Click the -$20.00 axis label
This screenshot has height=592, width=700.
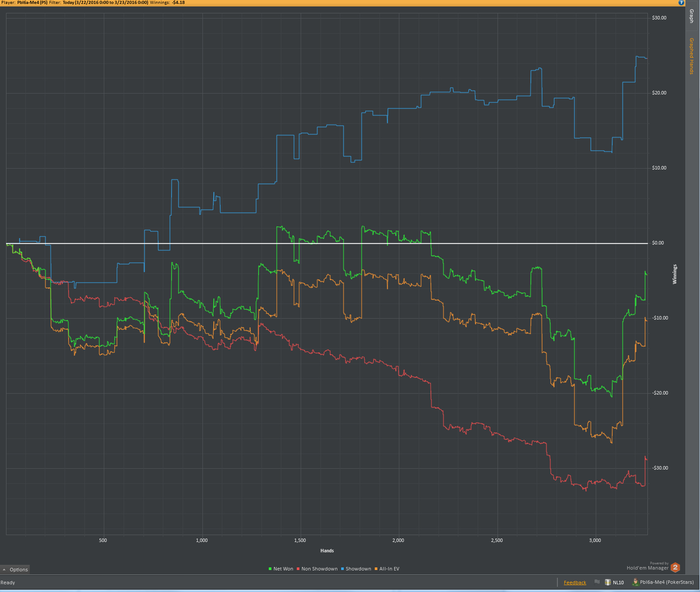coord(660,393)
